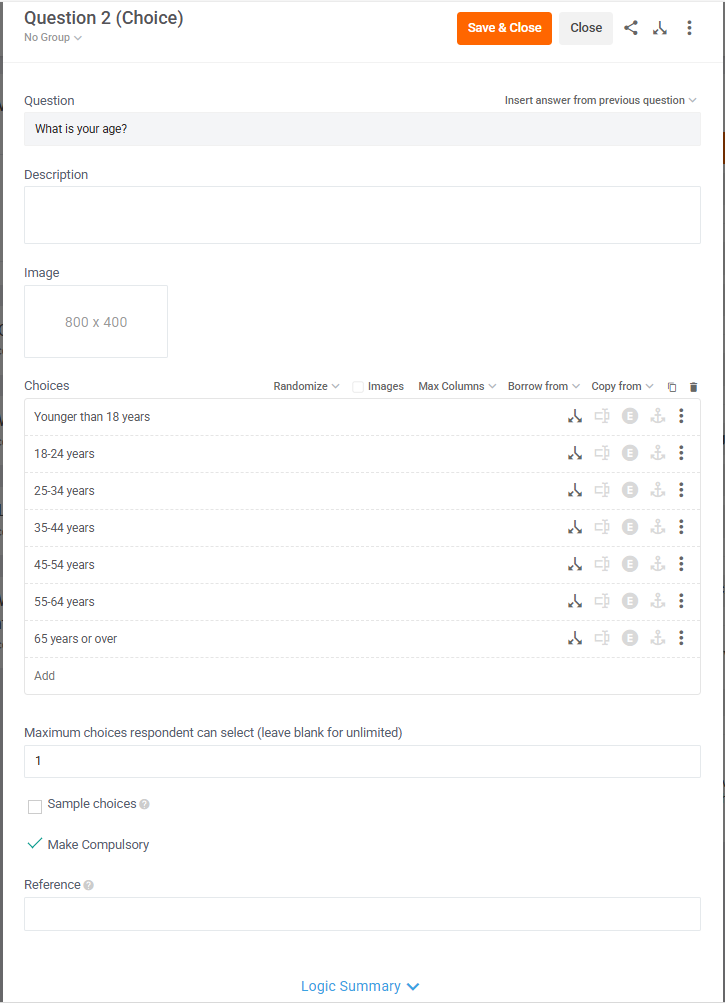Toggle exclusive 'E' on '18-24 years' row
This screenshot has width=725, height=1003.
(630, 454)
